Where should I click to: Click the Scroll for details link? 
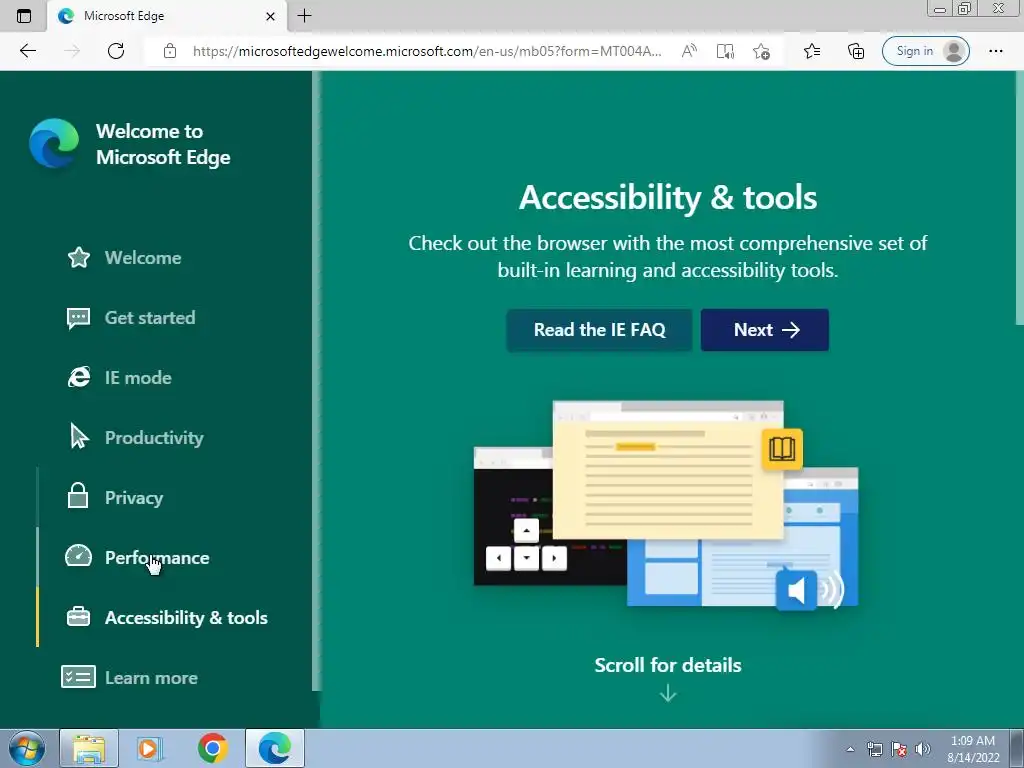click(667, 665)
